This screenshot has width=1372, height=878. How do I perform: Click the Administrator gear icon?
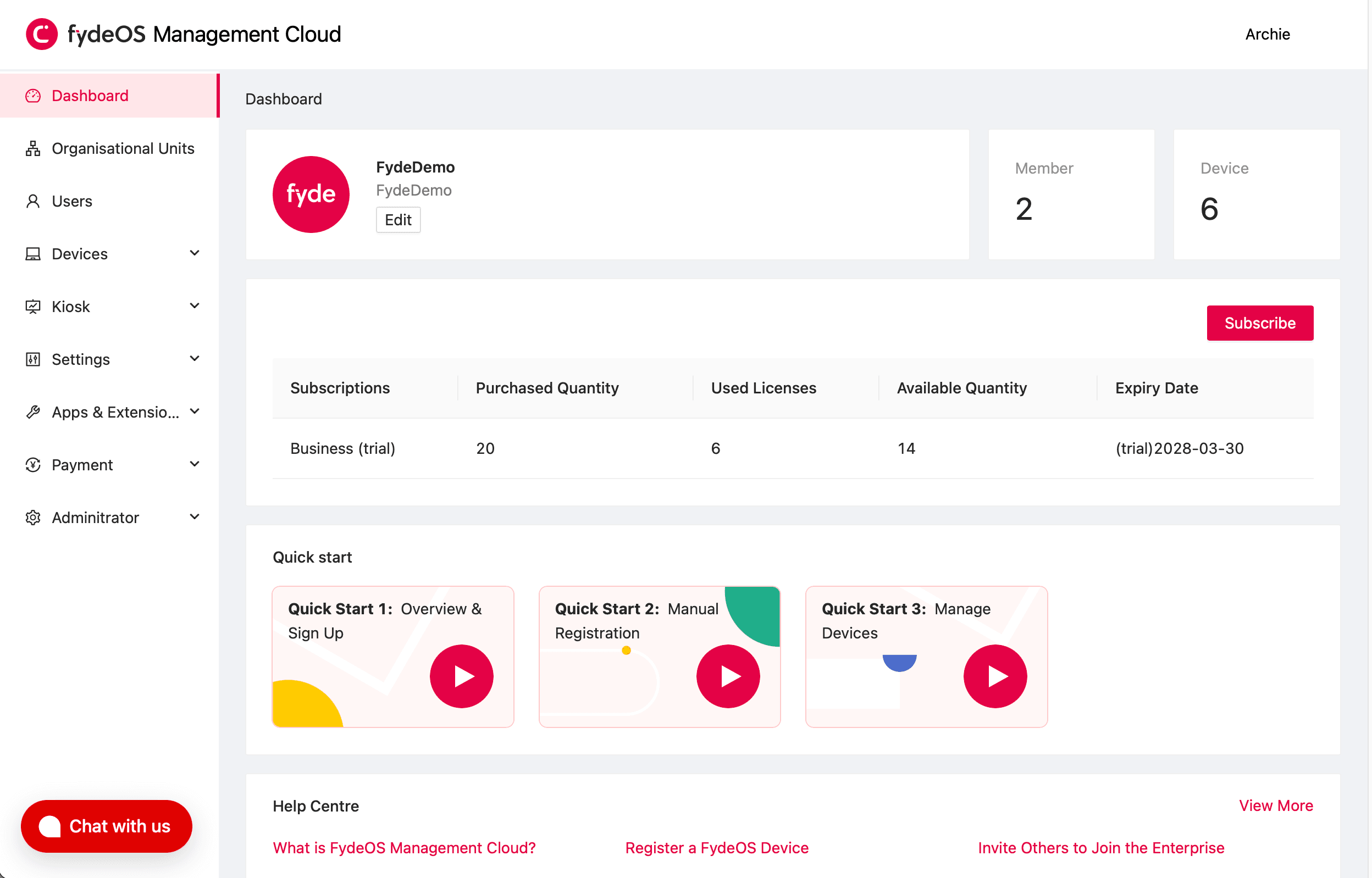tap(33, 518)
